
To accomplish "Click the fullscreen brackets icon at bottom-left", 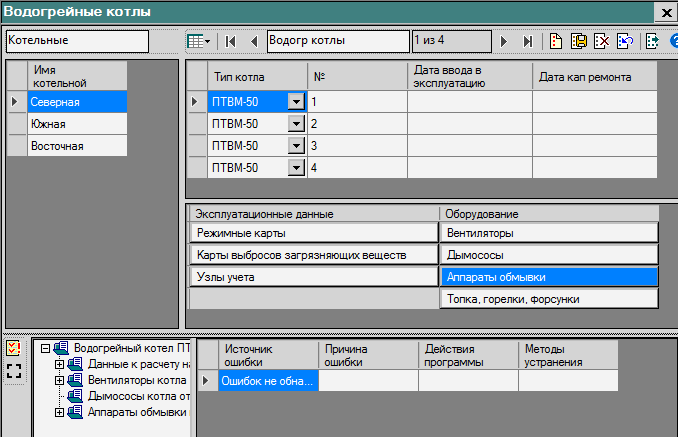I will coord(13,371).
